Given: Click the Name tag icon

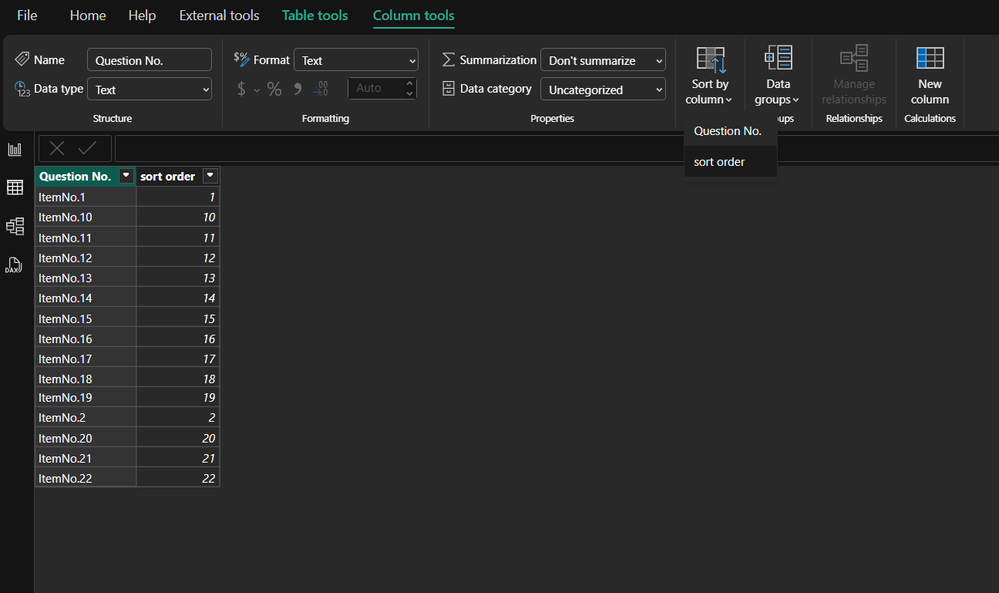Looking at the screenshot, I should 22,59.
